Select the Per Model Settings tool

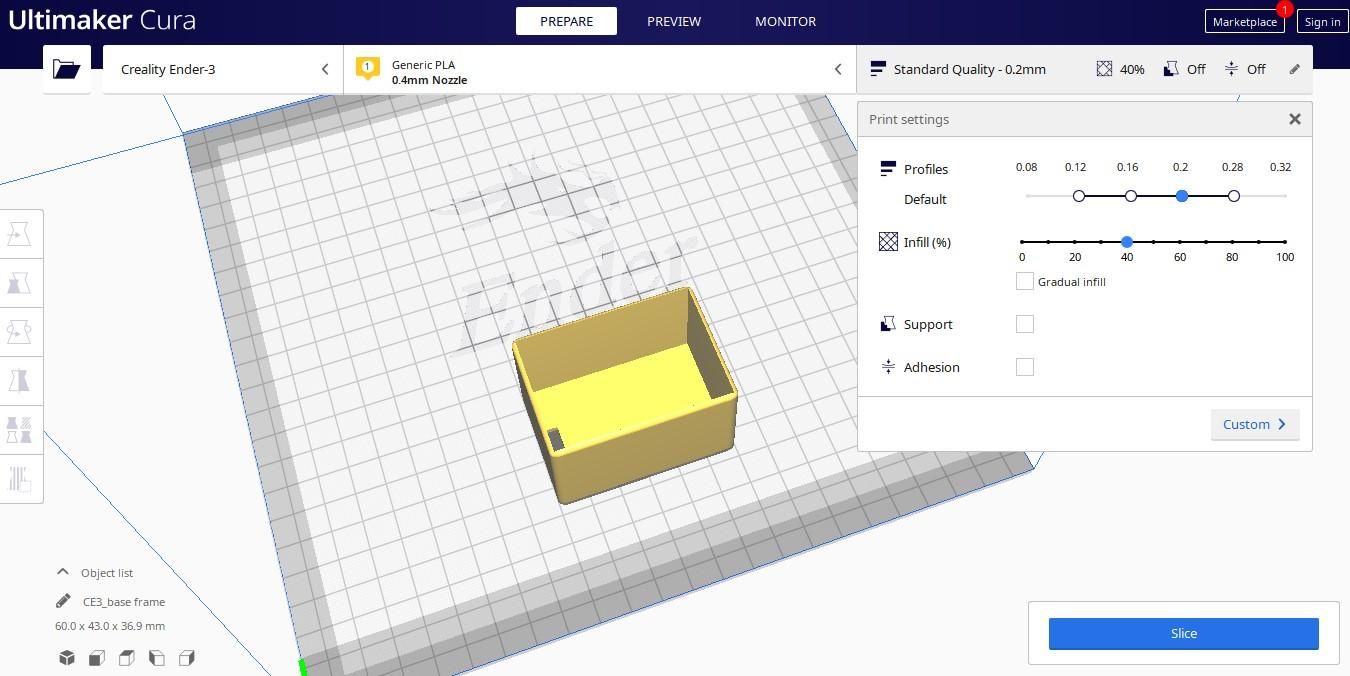click(x=19, y=430)
